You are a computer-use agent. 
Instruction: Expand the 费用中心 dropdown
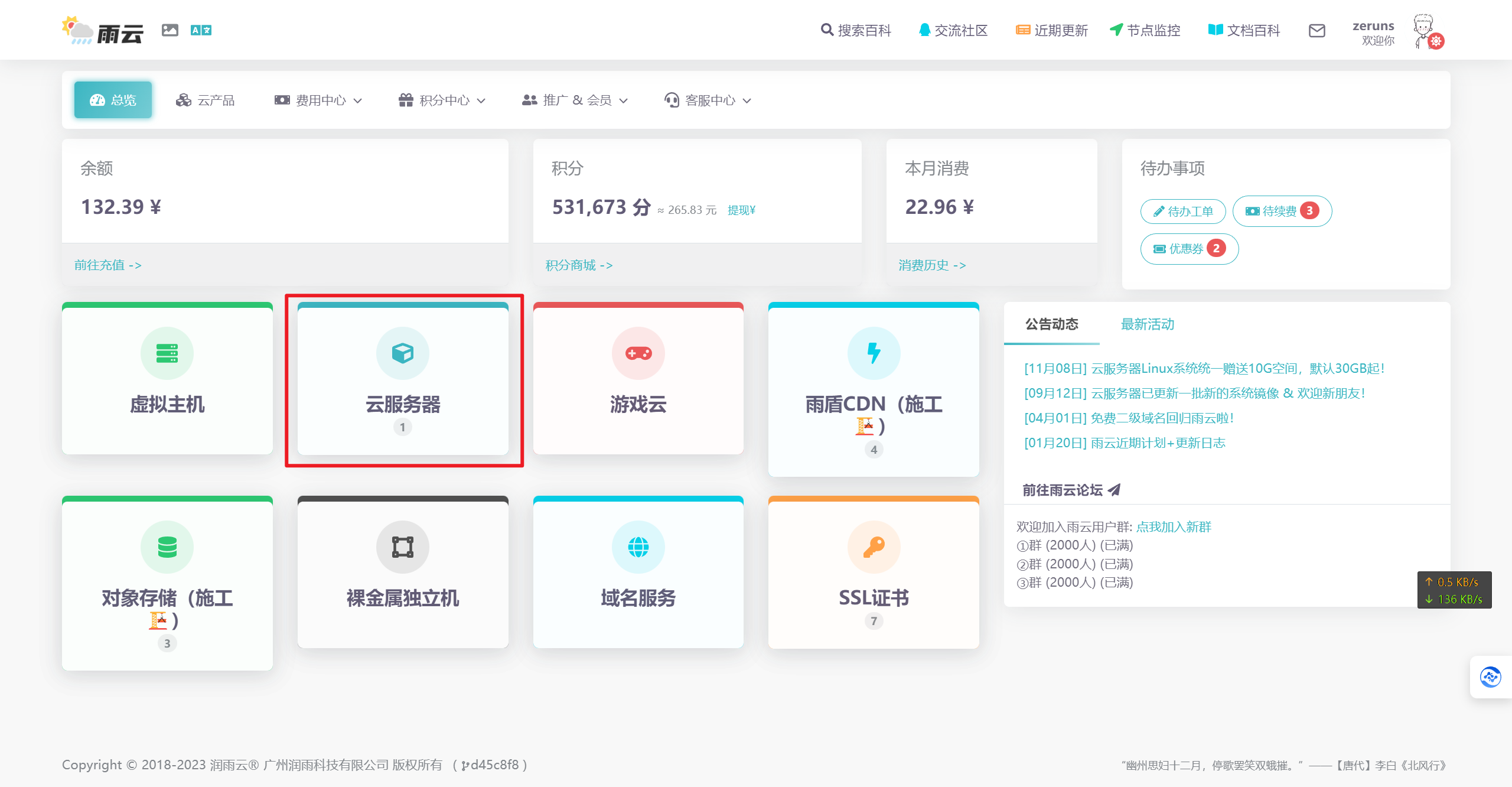click(x=318, y=100)
